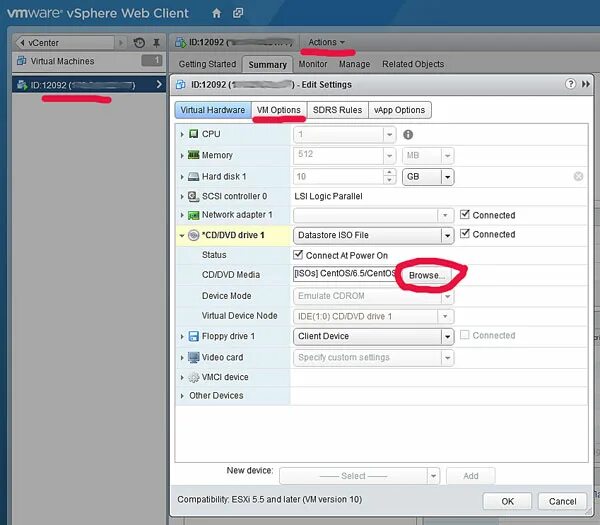Toggle Floppy drive 1 Connected checkbox

(x=465, y=335)
